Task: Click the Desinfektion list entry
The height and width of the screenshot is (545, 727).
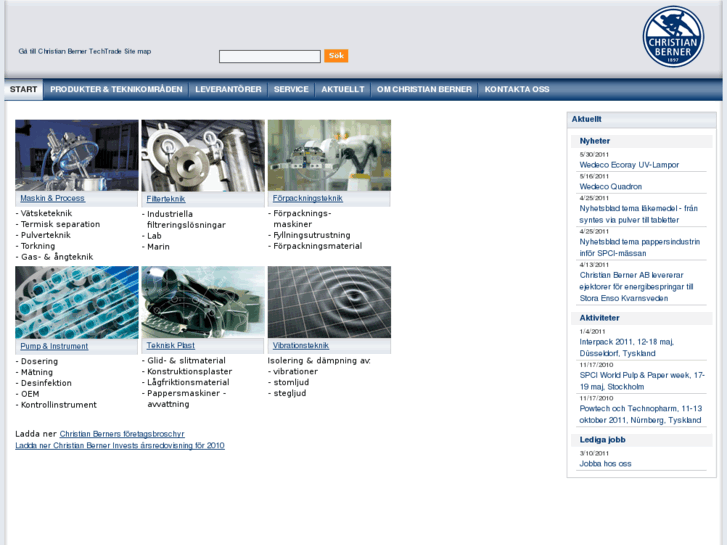Action: 46,383
